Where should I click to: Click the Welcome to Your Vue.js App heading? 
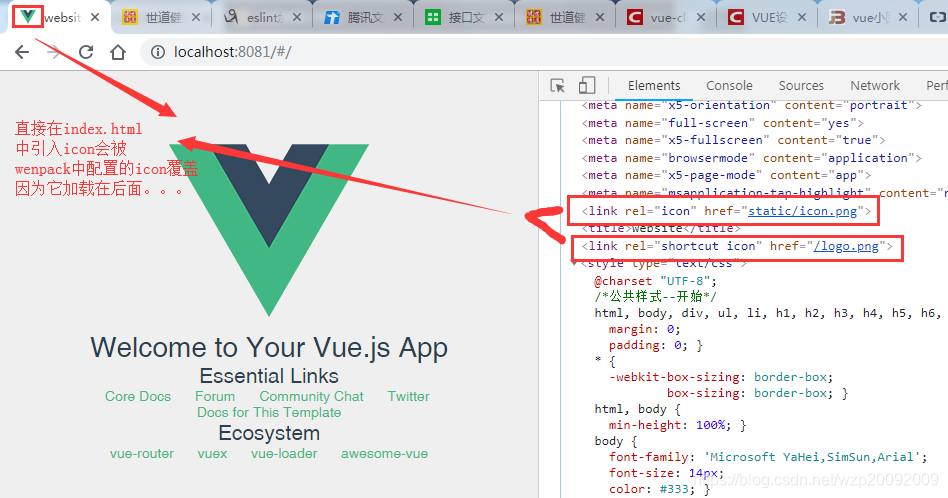pyautogui.click(x=269, y=348)
